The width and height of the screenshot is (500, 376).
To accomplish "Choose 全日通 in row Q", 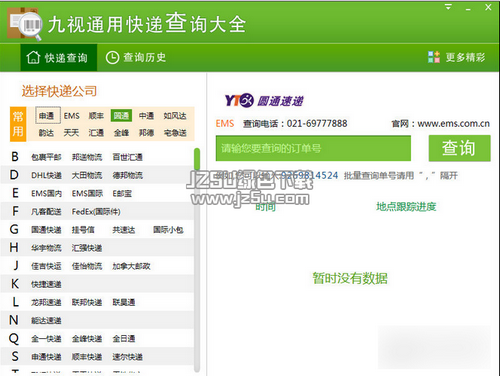I will (124, 339).
